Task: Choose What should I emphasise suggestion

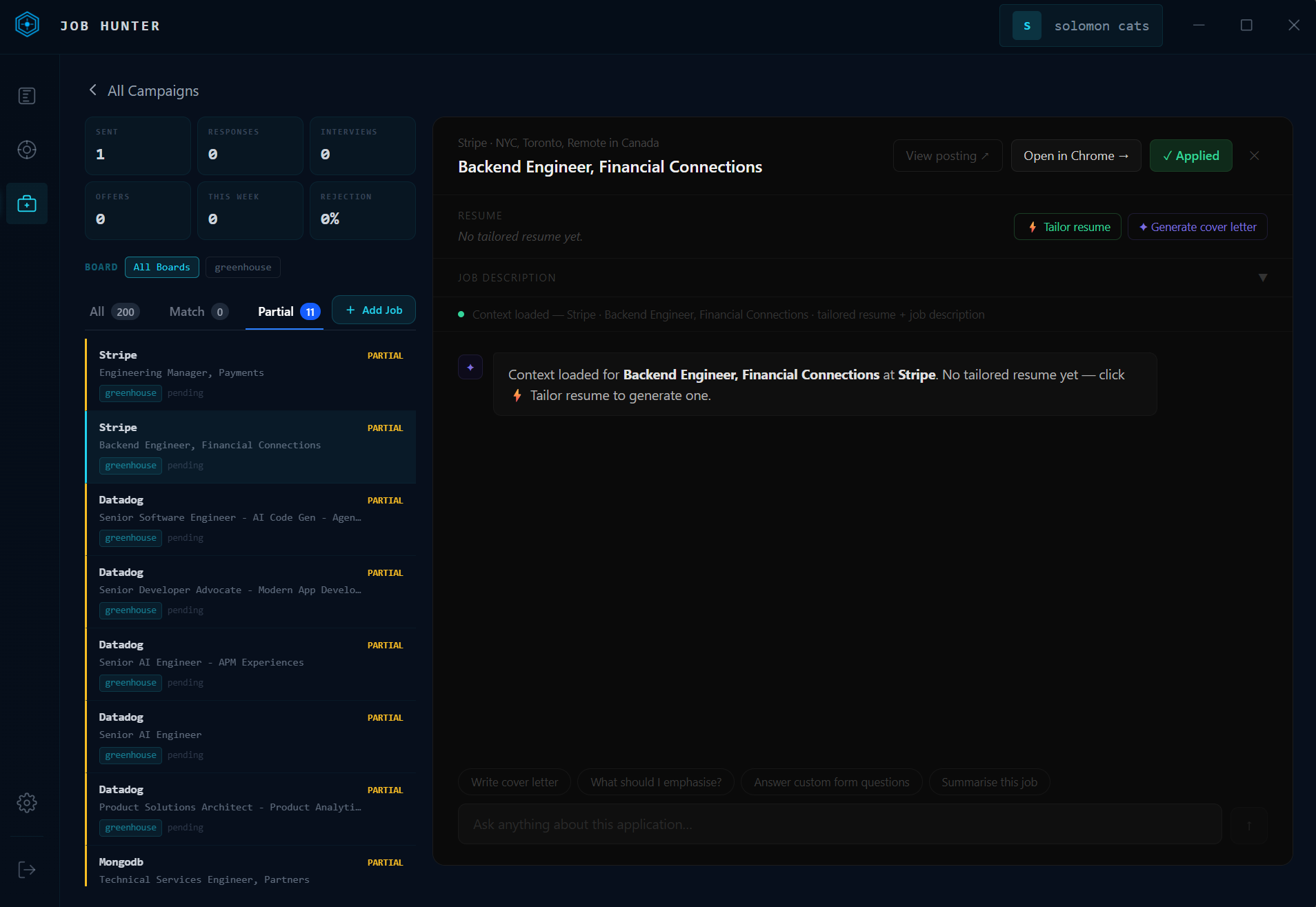Action: pos(656,782)
